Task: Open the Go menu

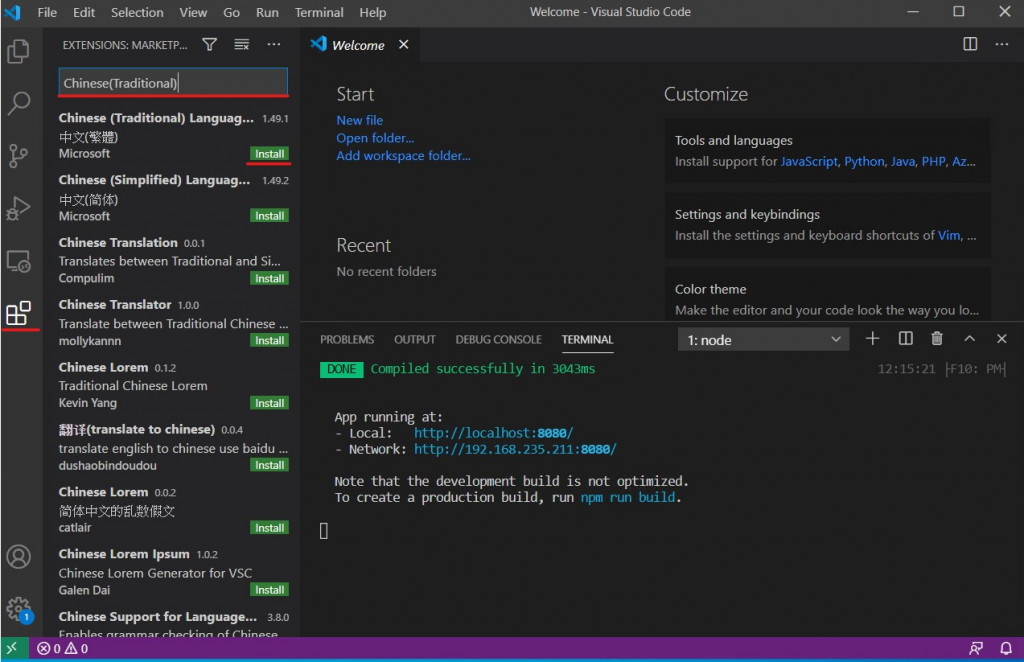Action: [x=231, y=12]
